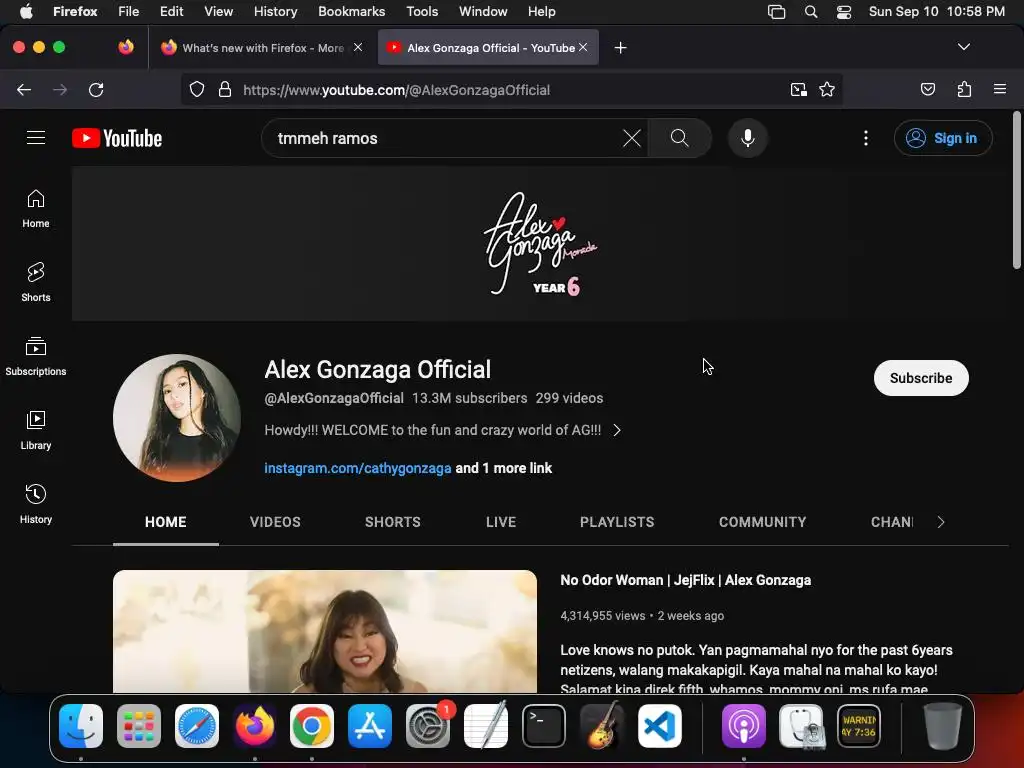1024x768 pixels.
Task: Open macOS Control Center
Action: 844,12
